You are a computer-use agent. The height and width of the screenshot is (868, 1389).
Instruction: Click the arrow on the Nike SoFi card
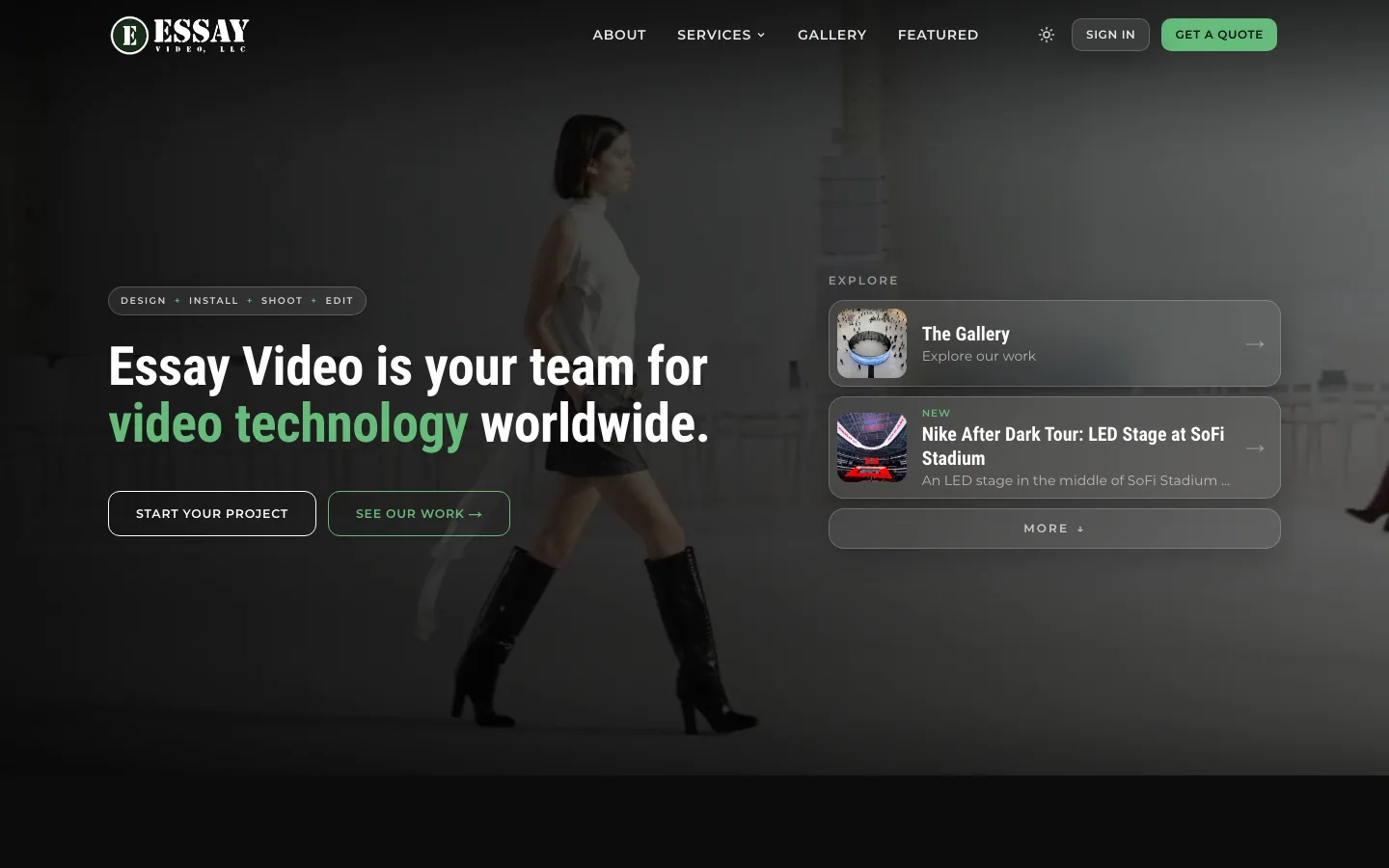[x=1255, y=448]
